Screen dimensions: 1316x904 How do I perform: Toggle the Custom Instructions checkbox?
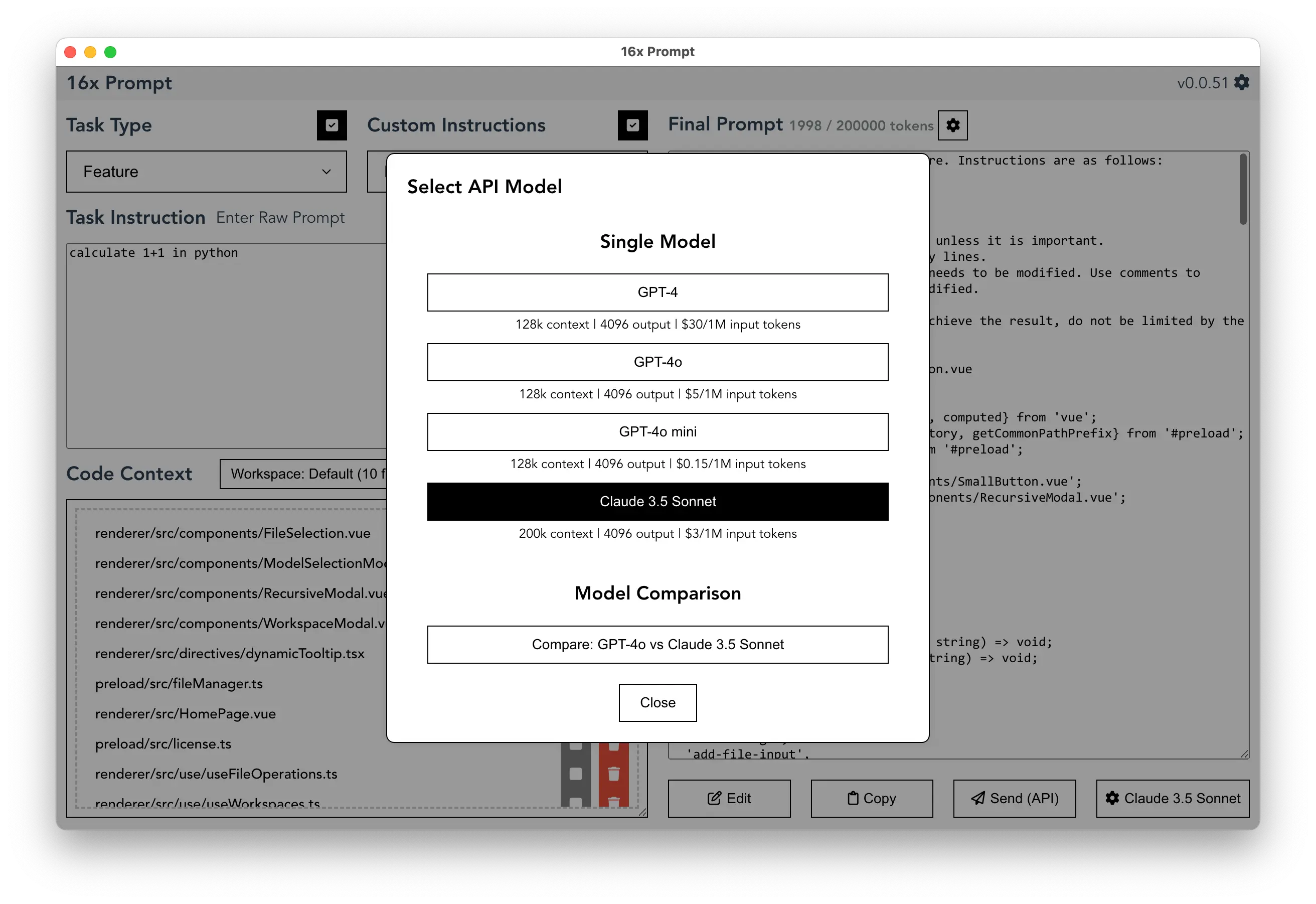[x=632, y=125]
